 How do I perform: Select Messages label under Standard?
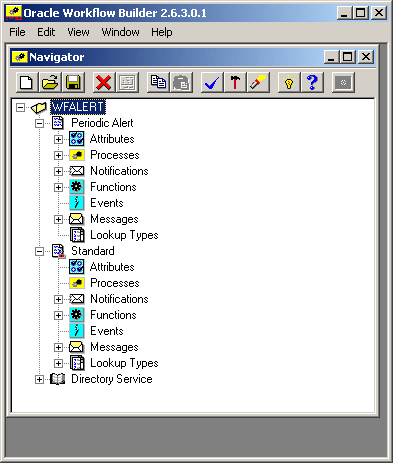coord(114,347)
